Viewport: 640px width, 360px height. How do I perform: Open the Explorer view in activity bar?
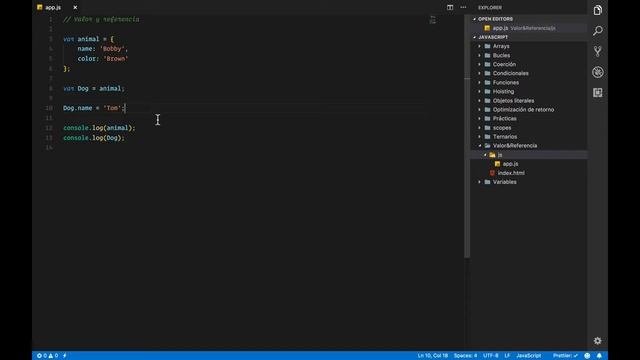pyautogui.click(x=598, y=10)
